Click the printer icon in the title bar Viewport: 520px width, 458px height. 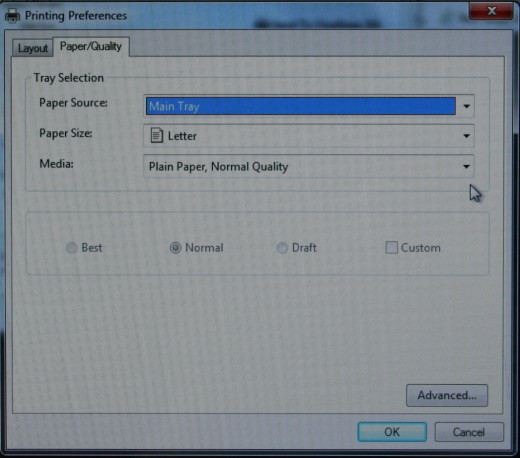point(13,16)
